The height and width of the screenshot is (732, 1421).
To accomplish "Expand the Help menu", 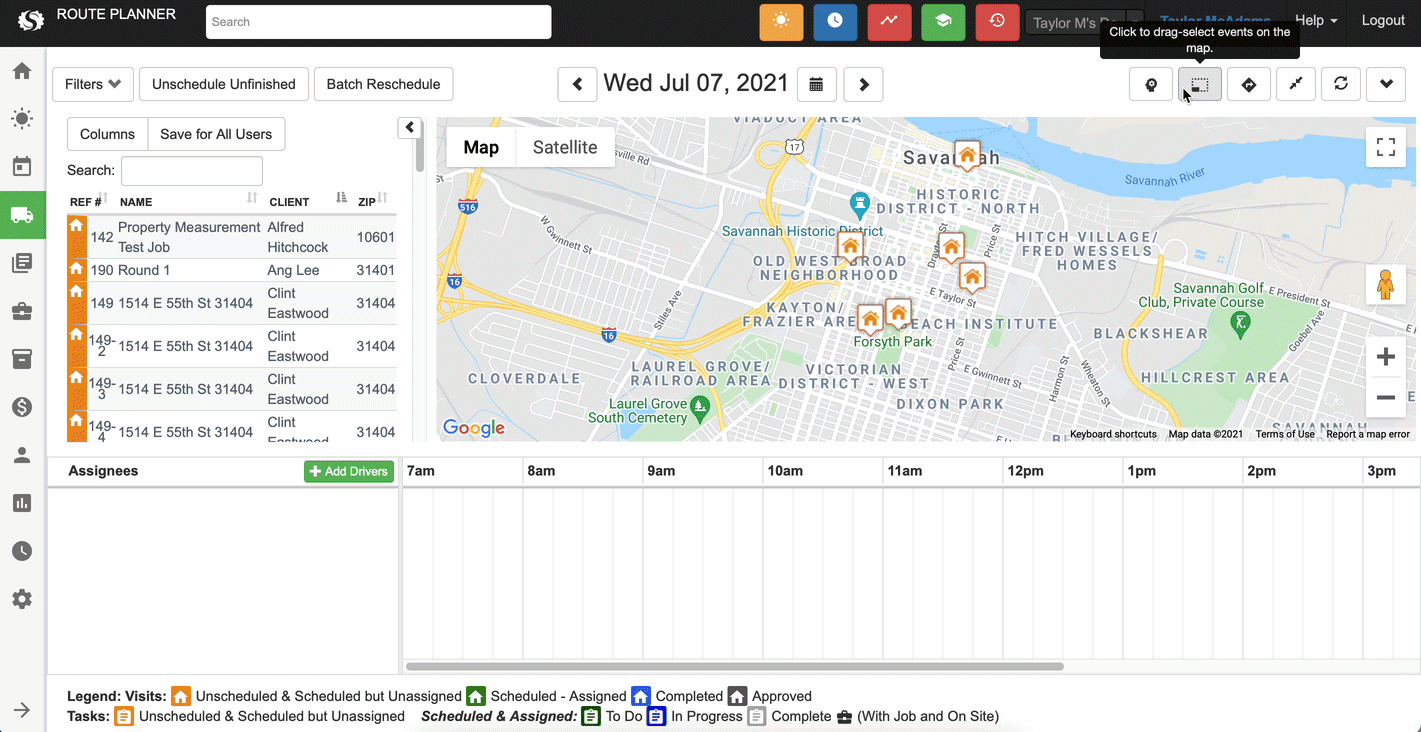I will (x=1315, y=21).
